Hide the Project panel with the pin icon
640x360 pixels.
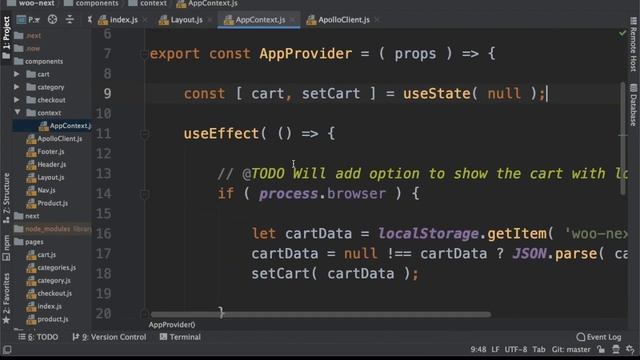89,19
